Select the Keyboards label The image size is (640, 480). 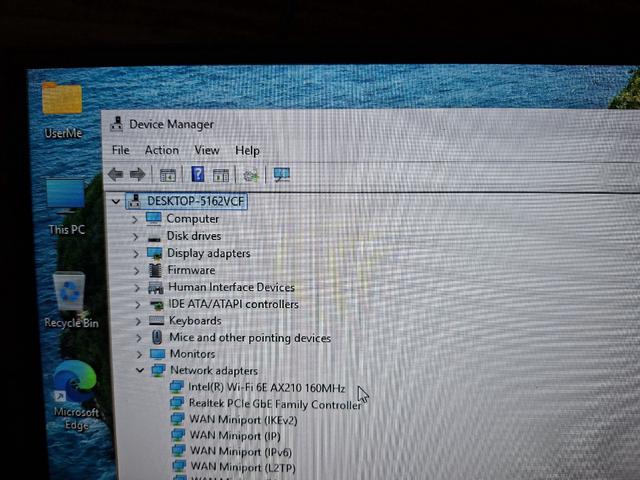[195, 321]
